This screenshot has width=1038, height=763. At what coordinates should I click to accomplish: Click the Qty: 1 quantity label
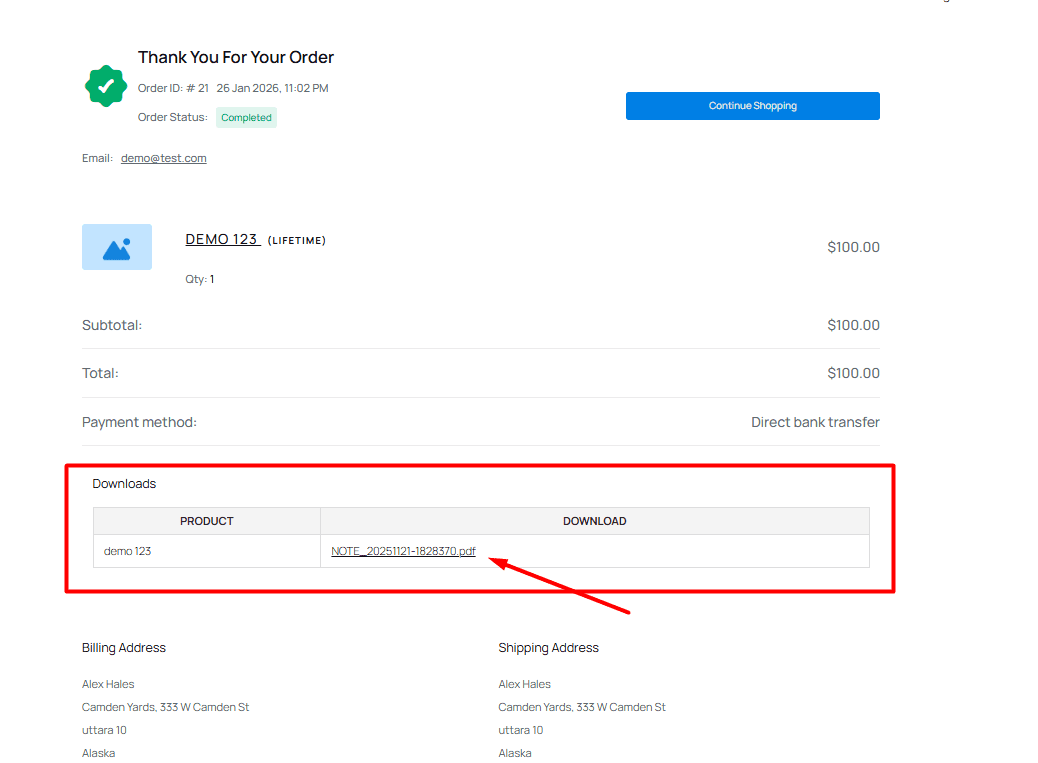coord(200,278)
